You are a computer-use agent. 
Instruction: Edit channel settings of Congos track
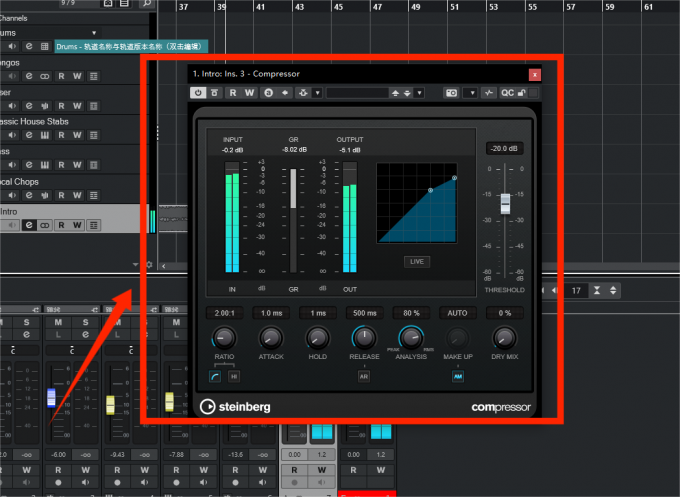(29, 76)
